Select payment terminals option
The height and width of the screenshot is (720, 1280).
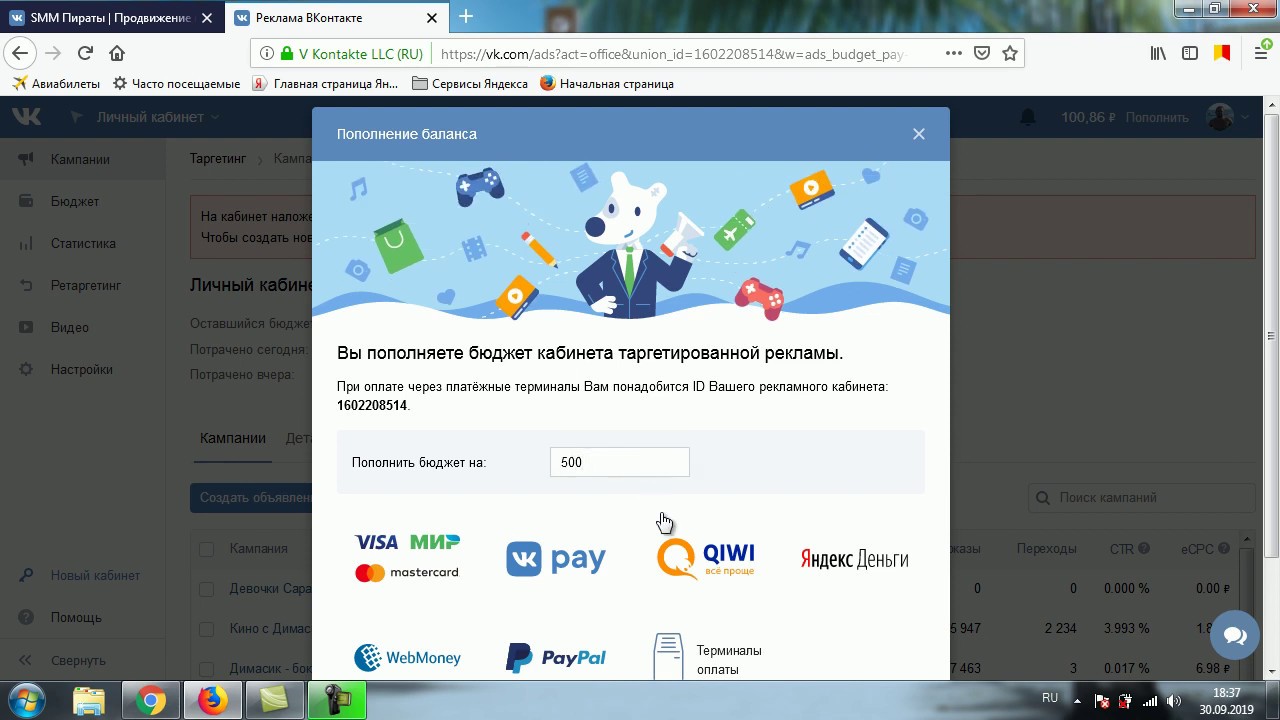[708, 658]
